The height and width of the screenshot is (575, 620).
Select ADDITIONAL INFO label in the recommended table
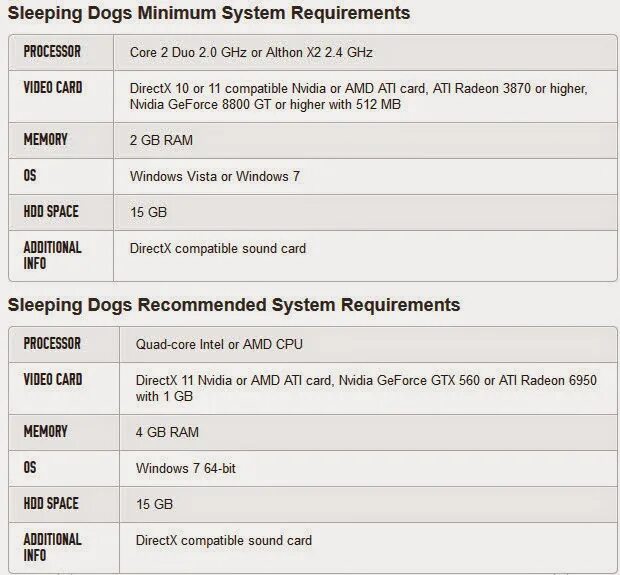tap(52, 547)
